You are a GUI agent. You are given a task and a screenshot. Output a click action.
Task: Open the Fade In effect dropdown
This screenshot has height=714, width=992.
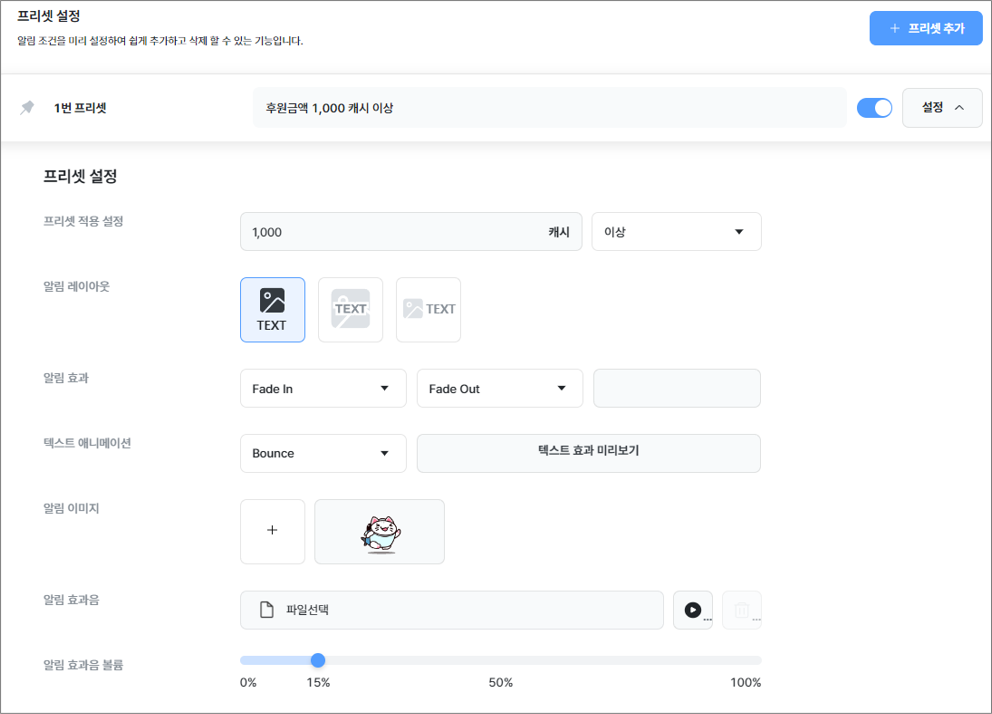tap(323, 388)
